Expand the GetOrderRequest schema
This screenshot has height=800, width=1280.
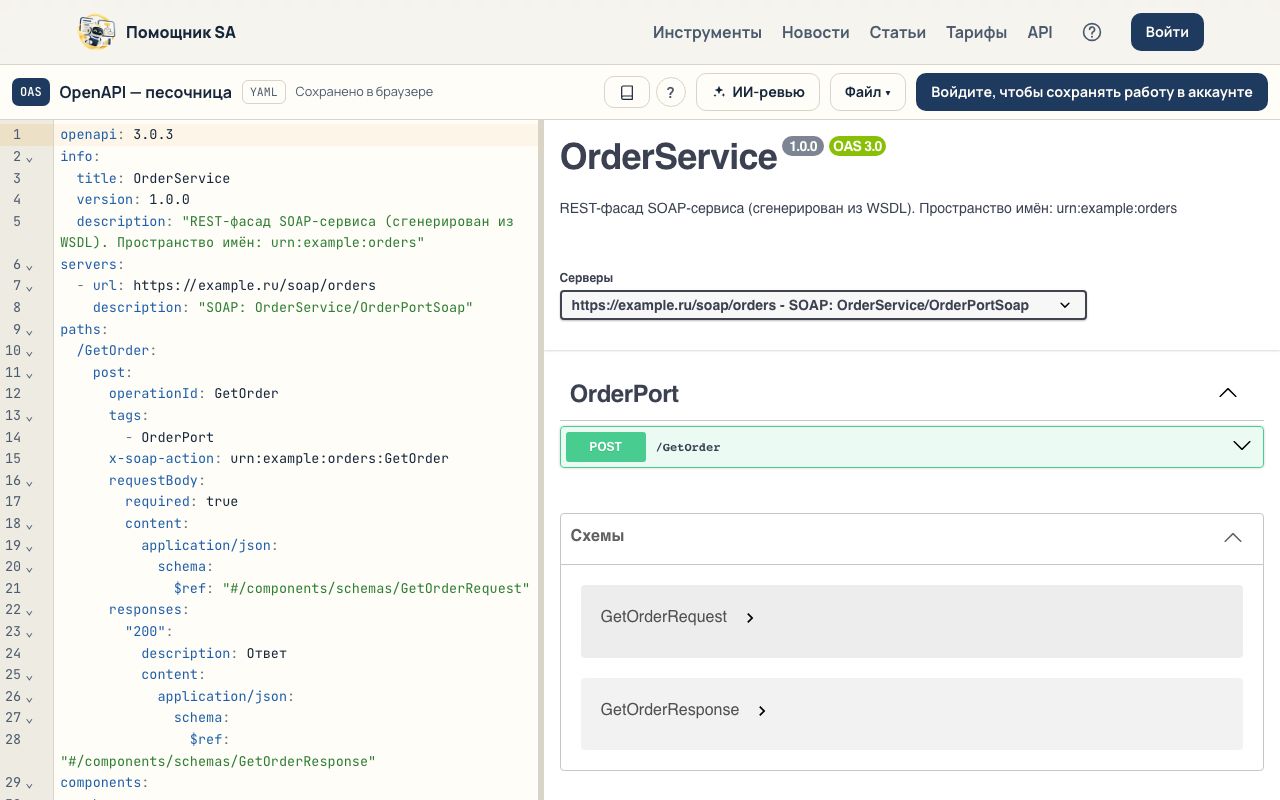(750, 618)
